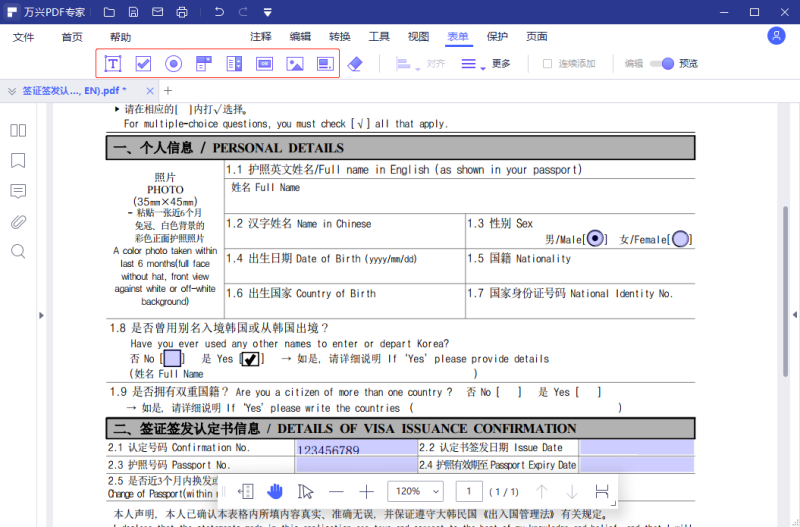Viewport: 800px width, 527px height.
Task: Select the text field form tool
Action: 113,64
